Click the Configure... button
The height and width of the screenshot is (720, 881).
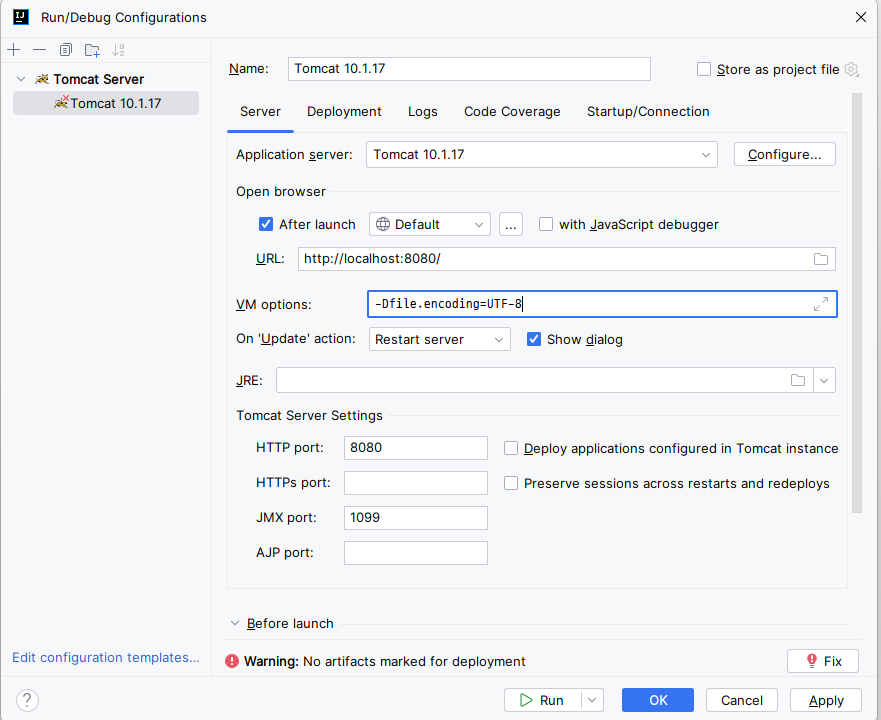click(x=784, y=155)
